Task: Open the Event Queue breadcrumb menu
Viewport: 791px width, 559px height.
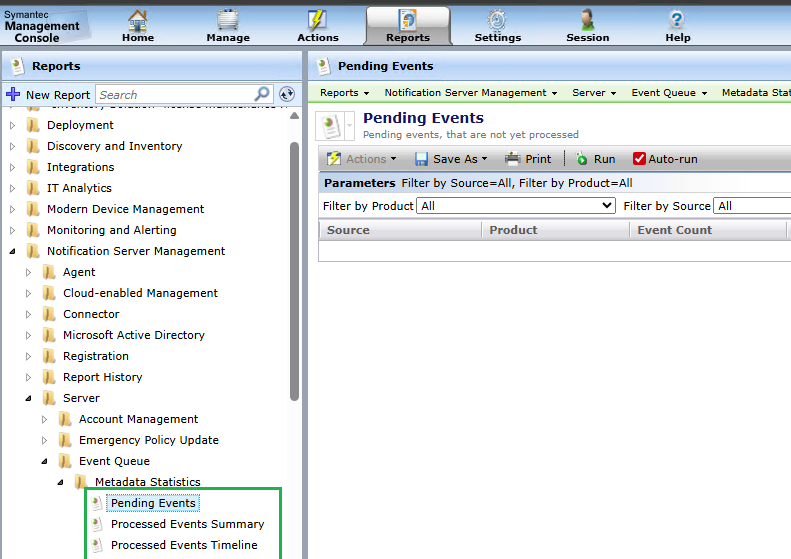Action: (669, 92)
